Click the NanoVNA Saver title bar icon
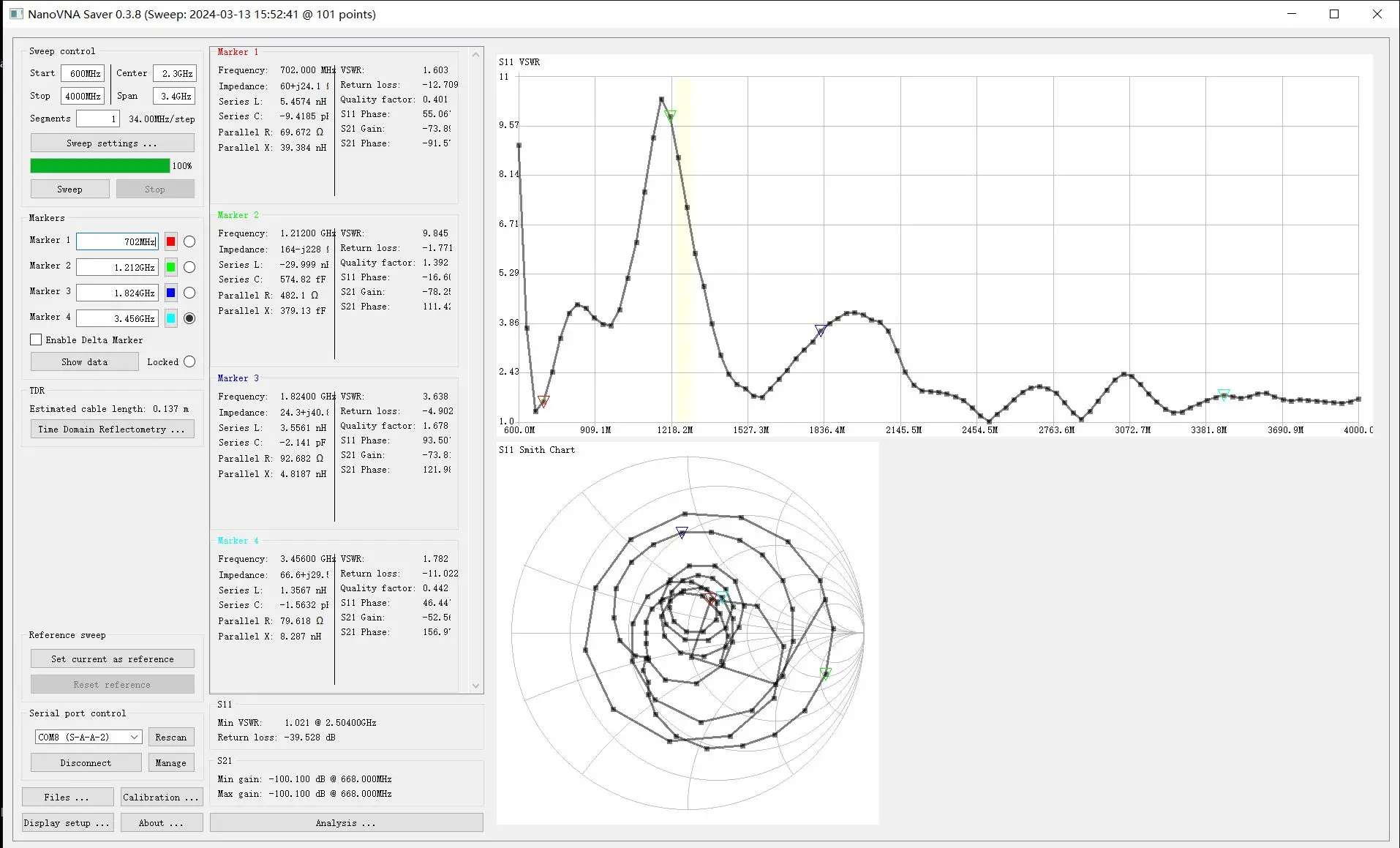1400x848 pixels. tap(16, 14)
